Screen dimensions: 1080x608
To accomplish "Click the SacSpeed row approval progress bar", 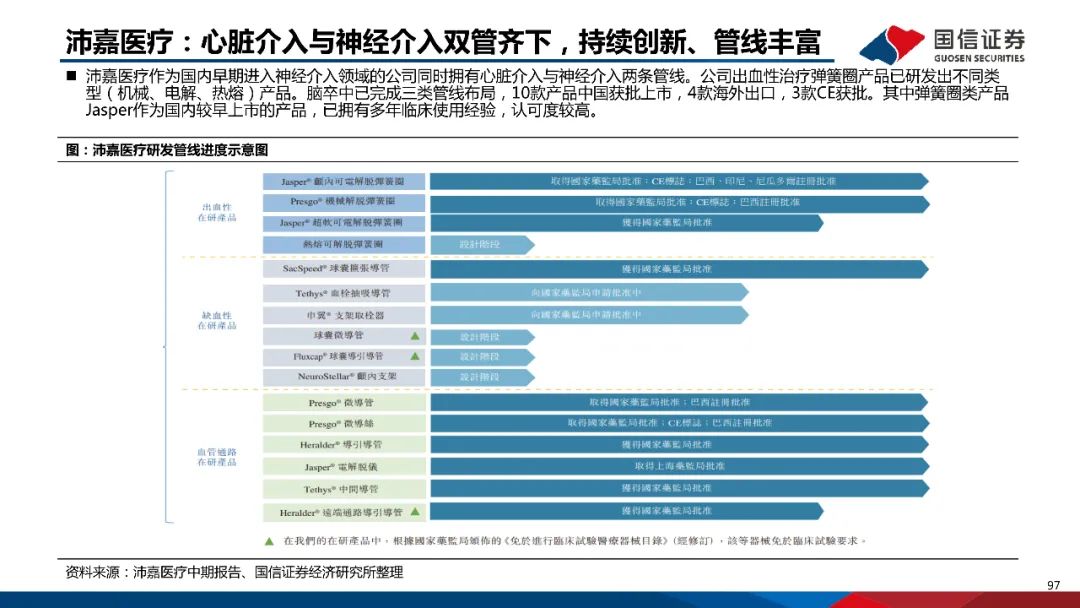I will pos(679,269).
